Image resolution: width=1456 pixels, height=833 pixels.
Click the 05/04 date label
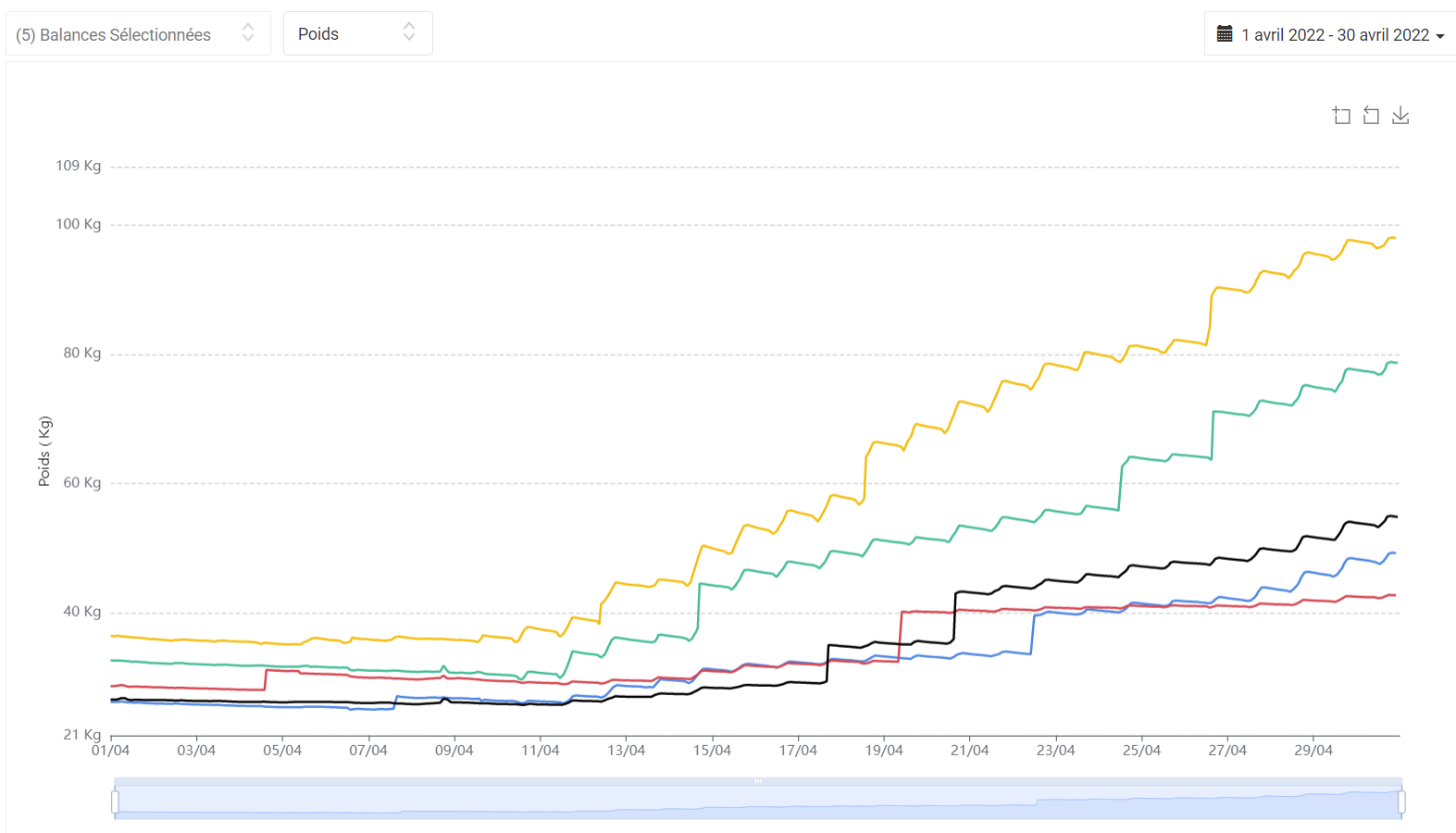point(282,750)
